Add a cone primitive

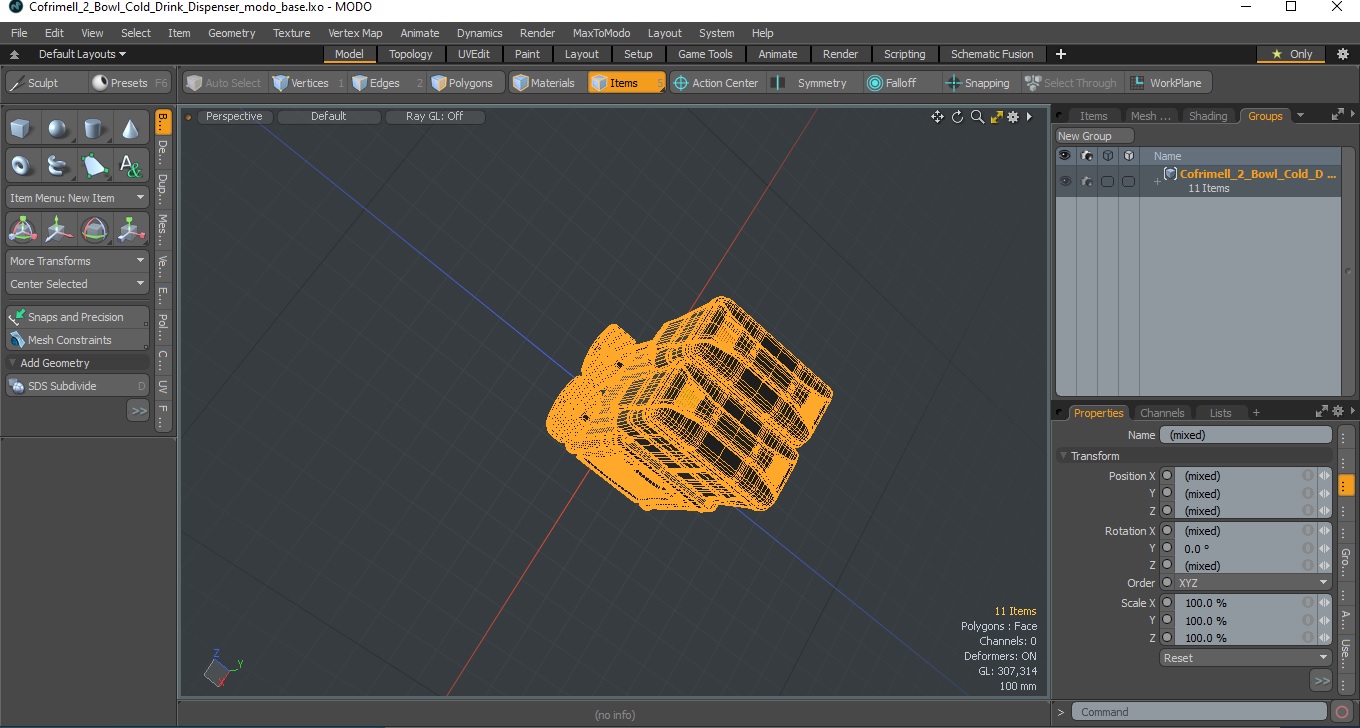pos(130,129)
